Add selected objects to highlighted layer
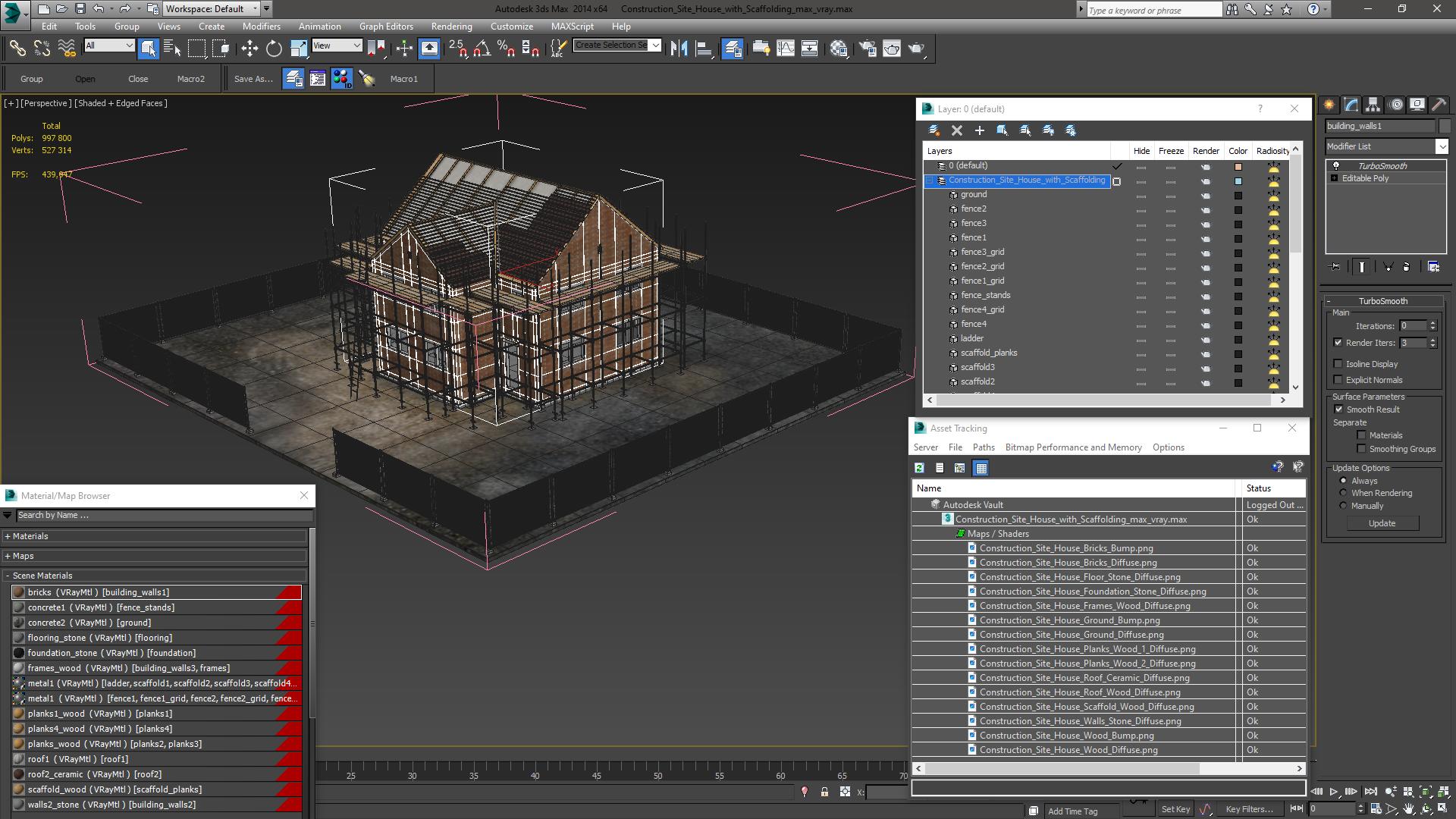 980,130
